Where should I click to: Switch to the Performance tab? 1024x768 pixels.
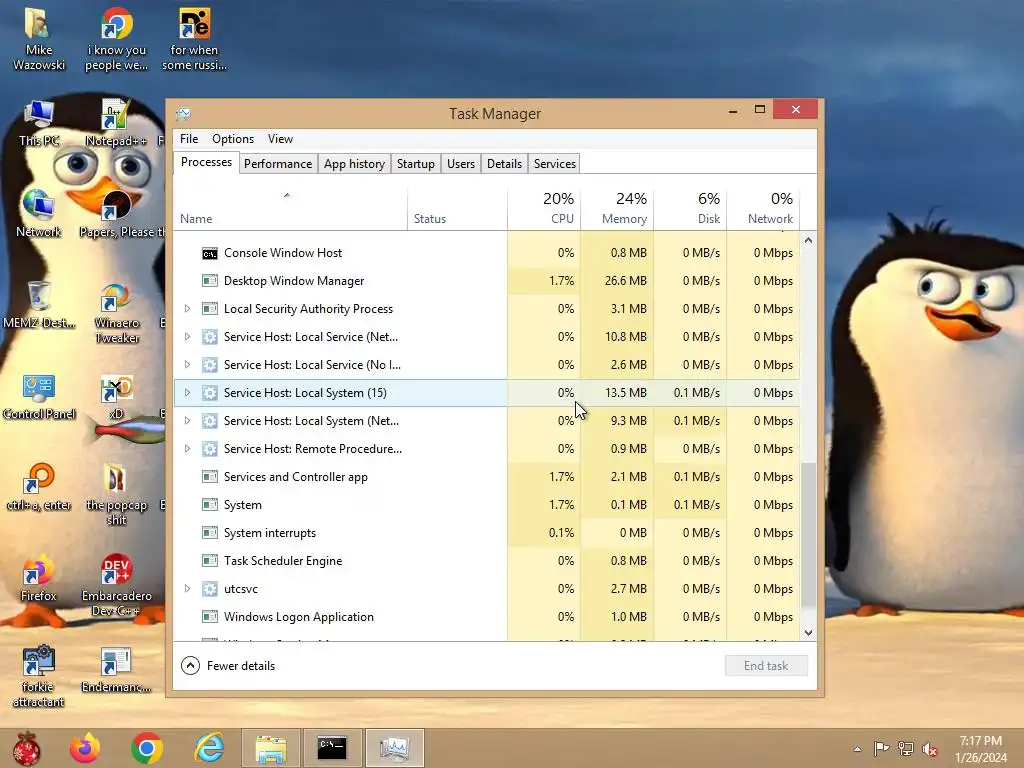coord(278,164)
